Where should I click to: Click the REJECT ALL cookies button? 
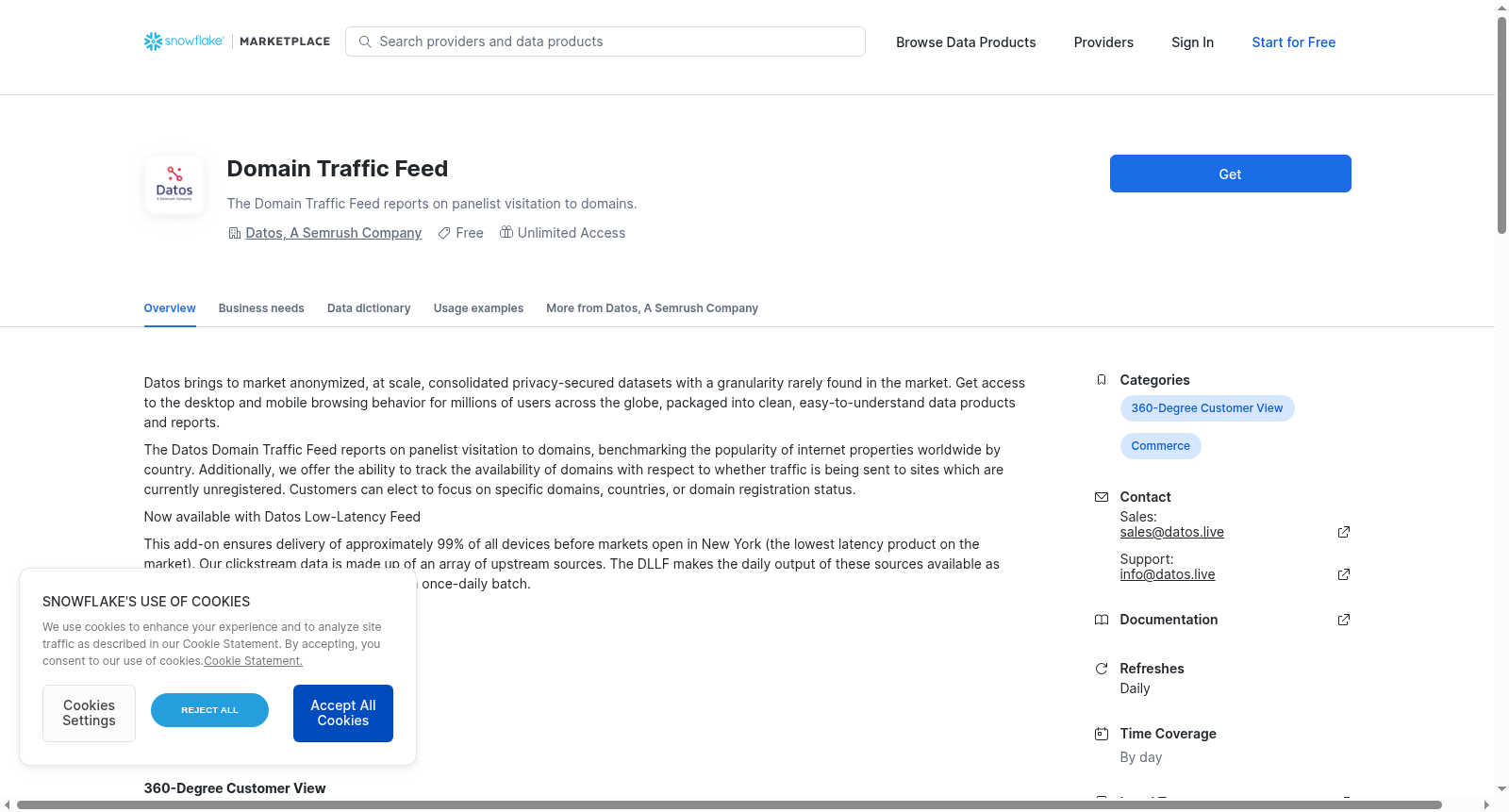(x=209, y=710)
